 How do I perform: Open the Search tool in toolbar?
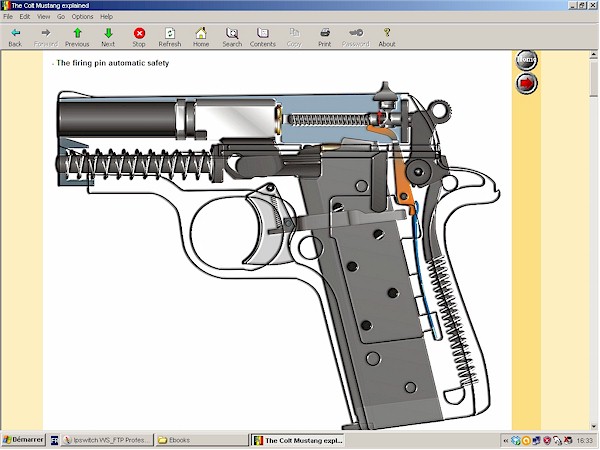(232, 38)
